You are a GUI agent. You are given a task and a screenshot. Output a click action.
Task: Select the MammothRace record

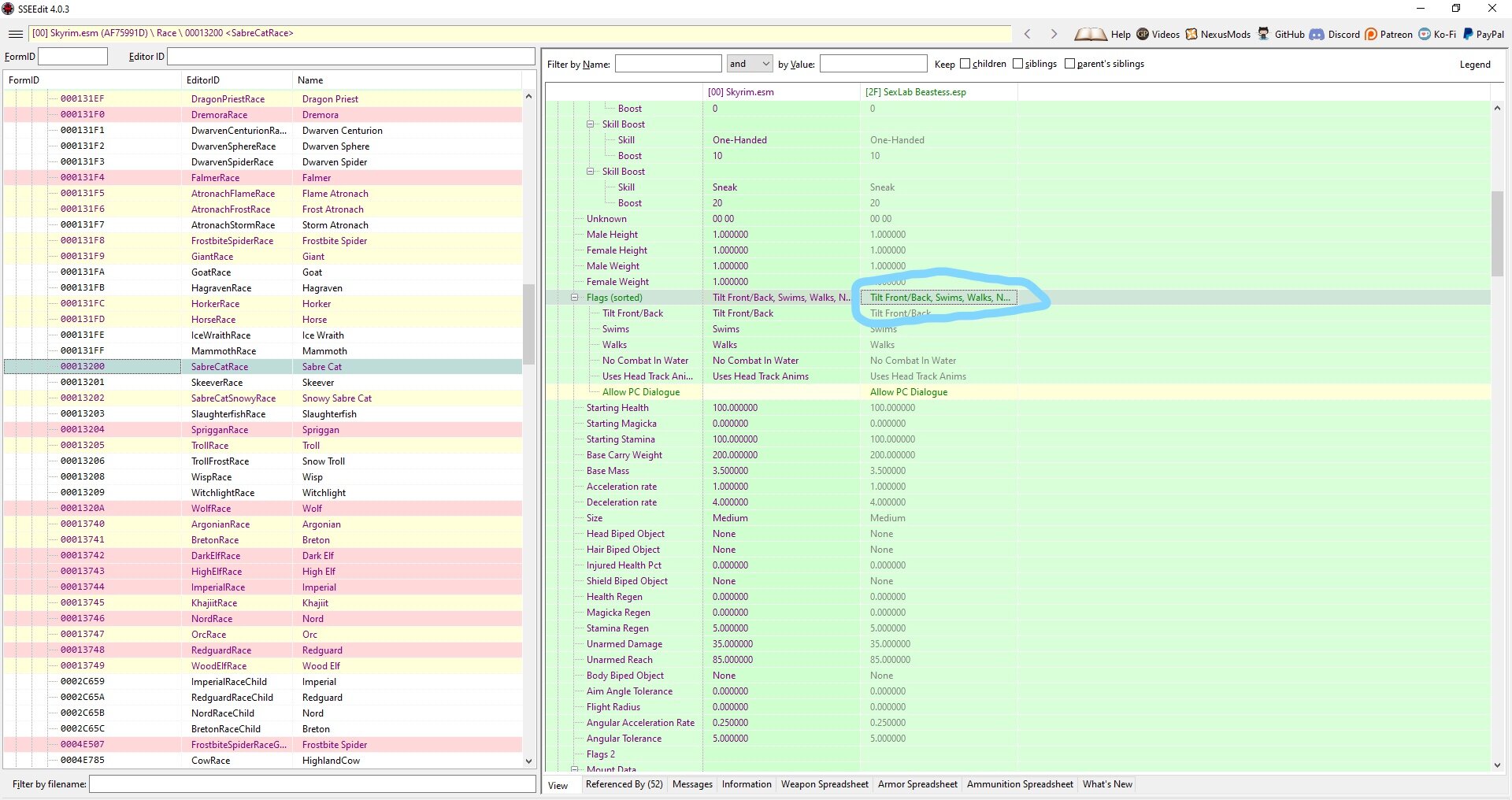[x=263, y=351]
